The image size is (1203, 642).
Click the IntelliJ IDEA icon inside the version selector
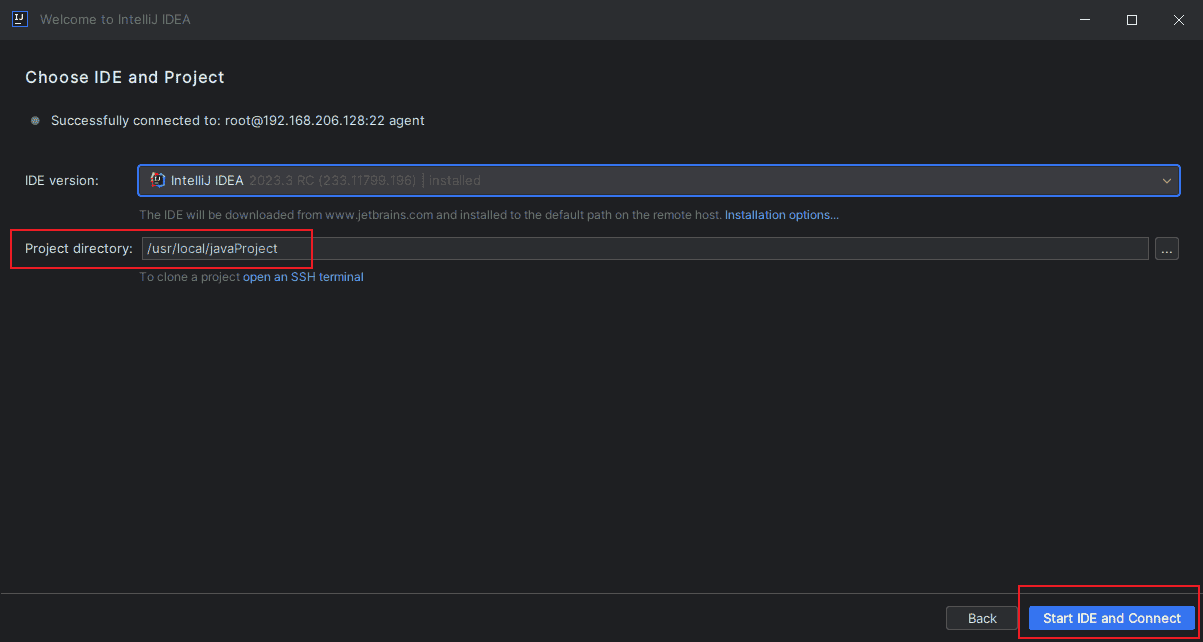(x=157, y=180)
